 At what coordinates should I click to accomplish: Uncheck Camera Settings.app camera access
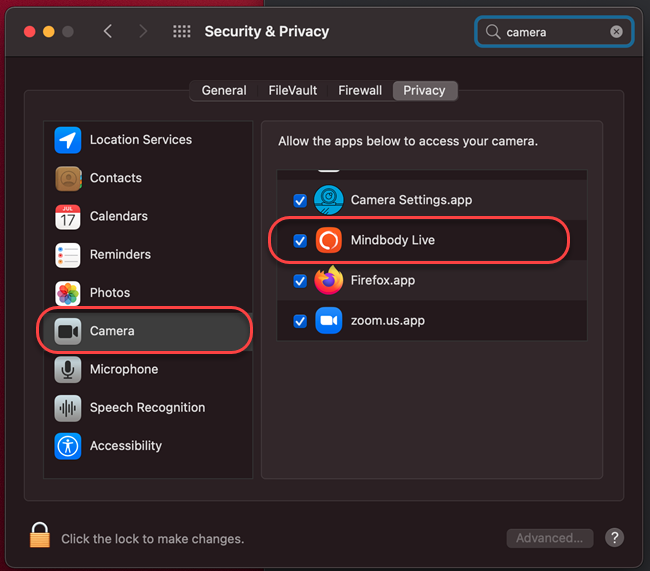[x=300, y=200]
